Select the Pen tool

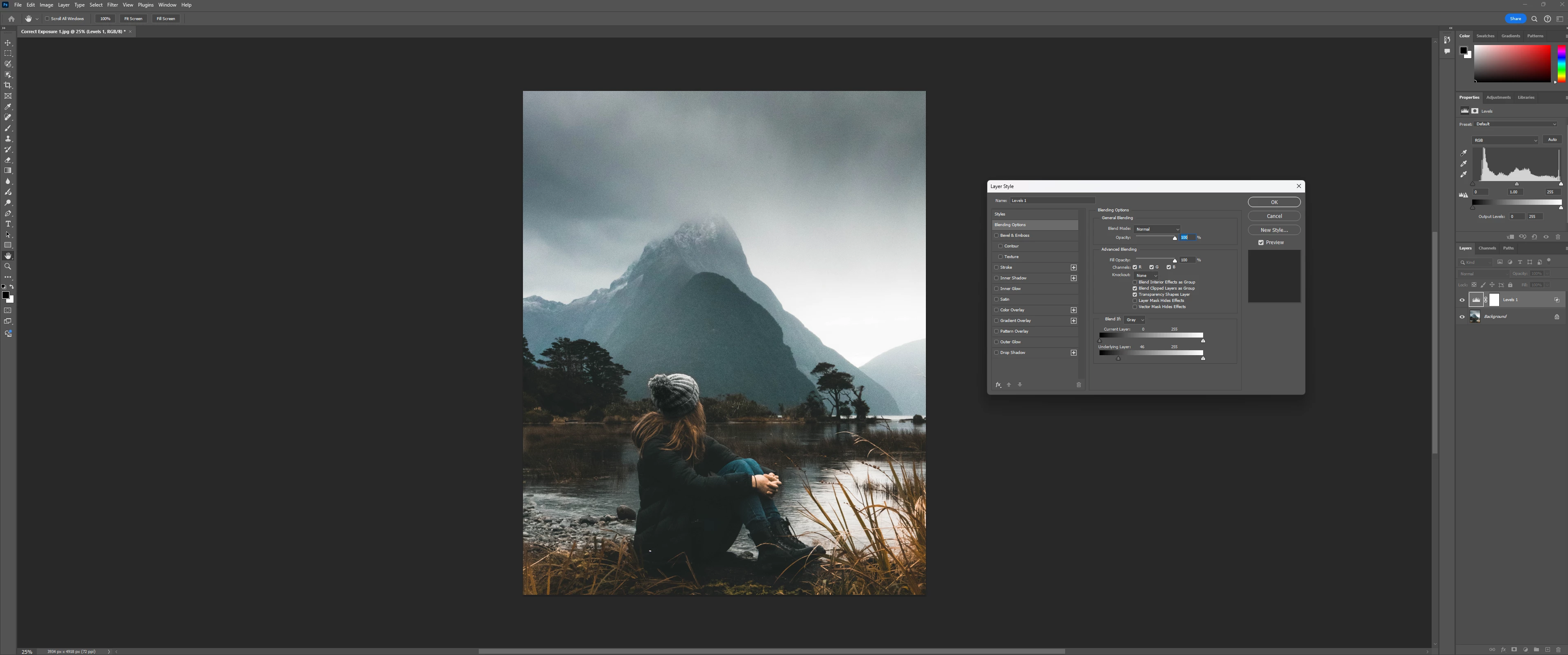point(8,214)
